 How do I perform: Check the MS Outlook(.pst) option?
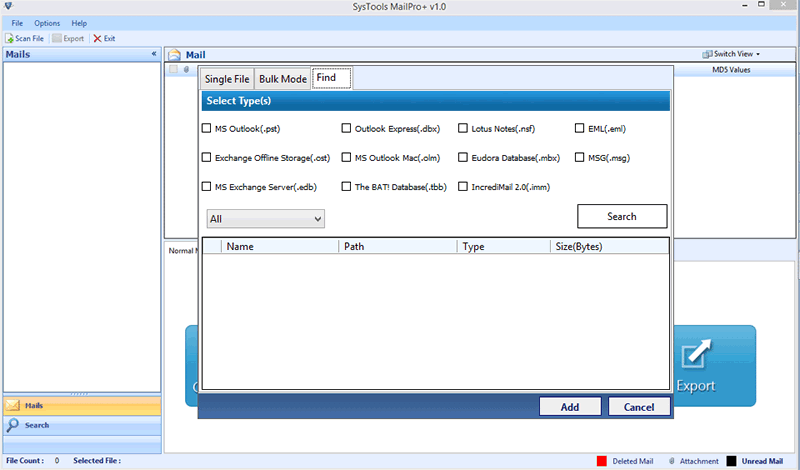206,128
